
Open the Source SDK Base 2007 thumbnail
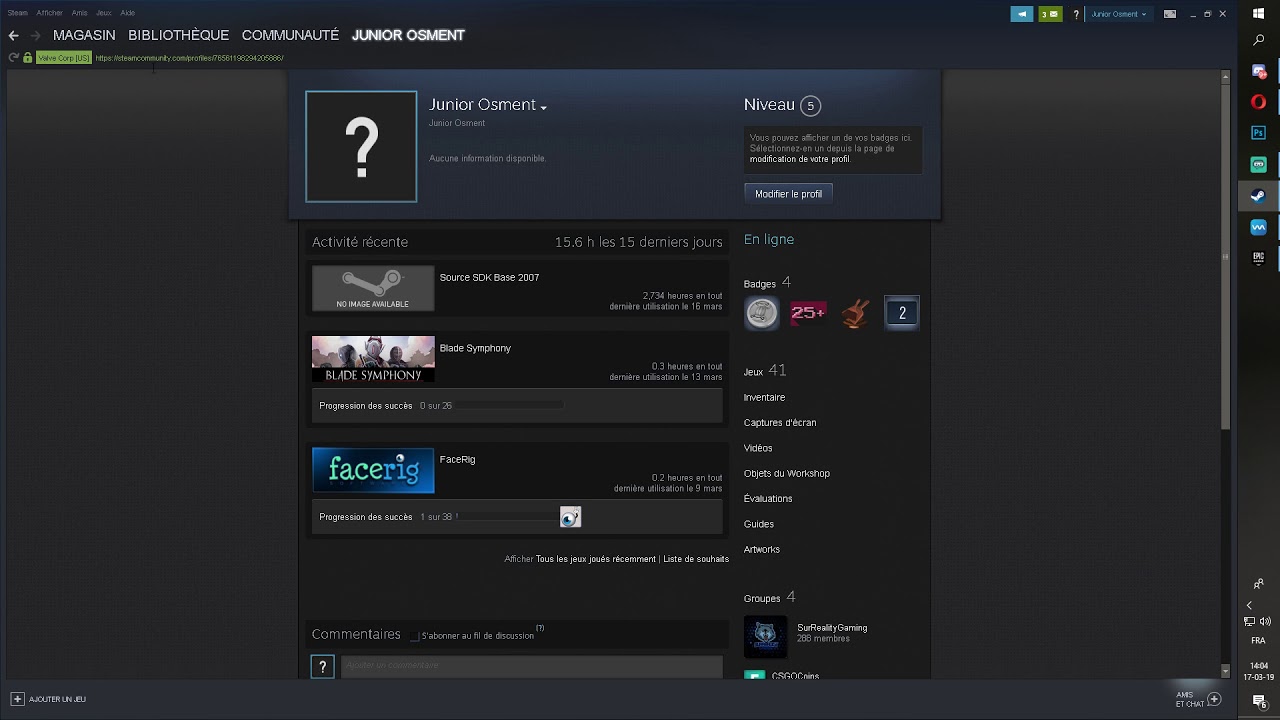coord(373,289)
